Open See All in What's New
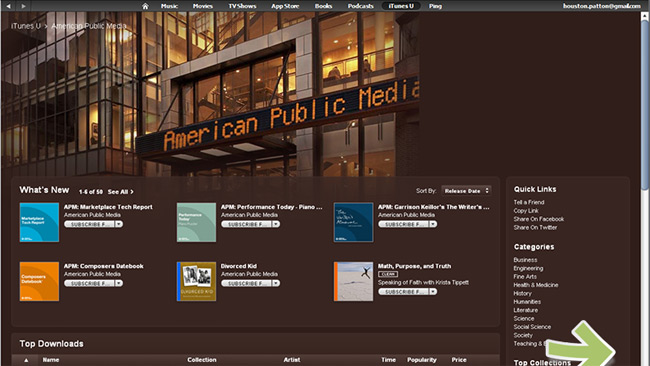The image size is (650, 366). tap(121, 192)
